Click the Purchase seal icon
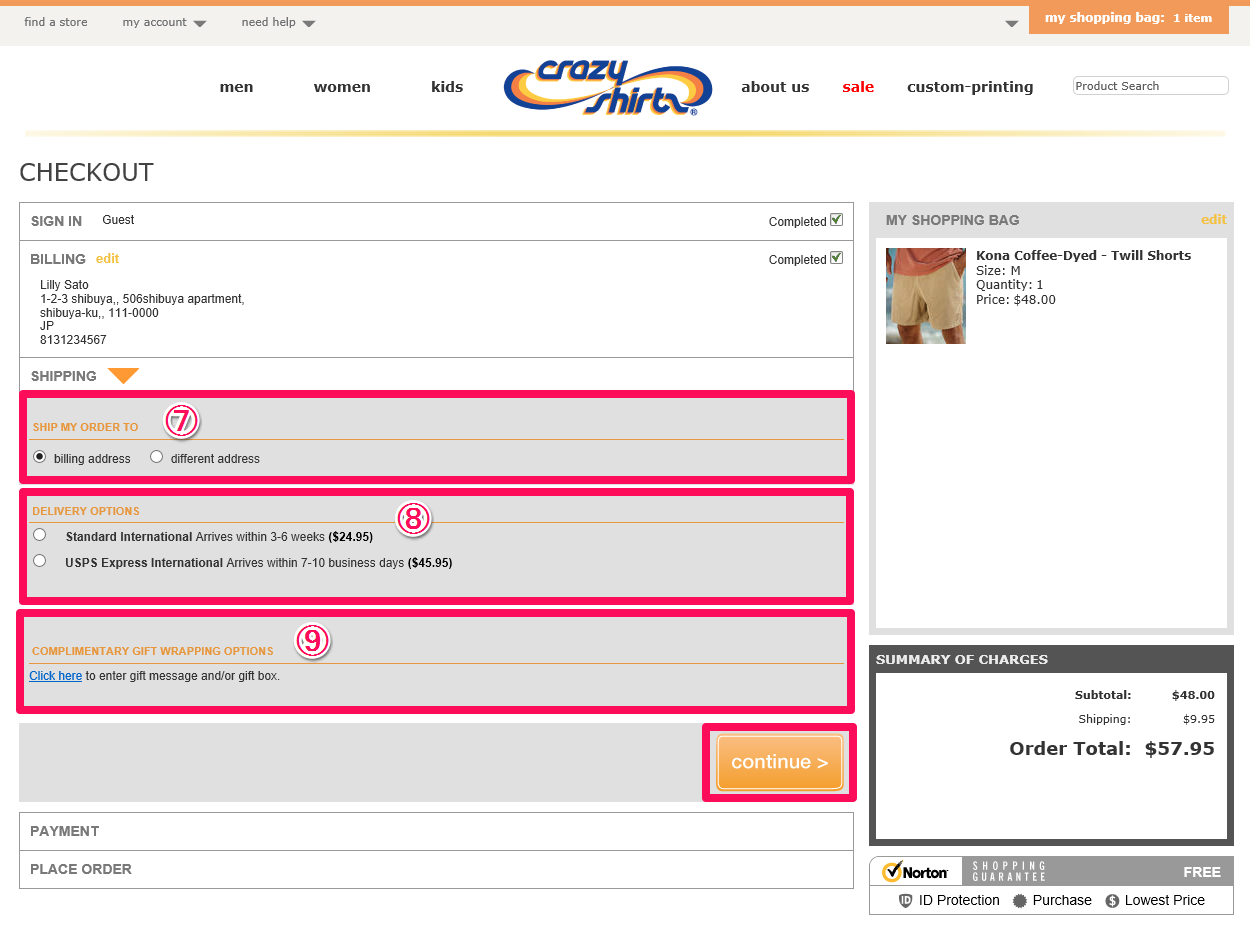This screenshot has width=1250, height=925. (x=1020, y=900)
